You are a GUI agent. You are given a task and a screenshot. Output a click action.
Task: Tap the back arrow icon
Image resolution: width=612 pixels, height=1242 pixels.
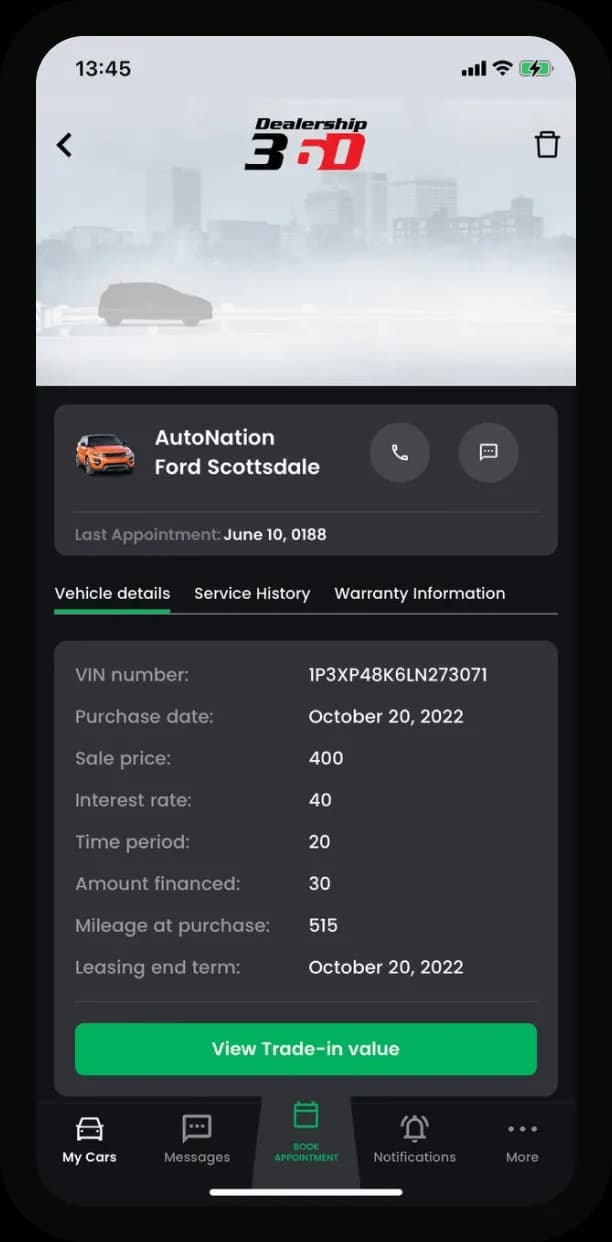coord(64,145)
